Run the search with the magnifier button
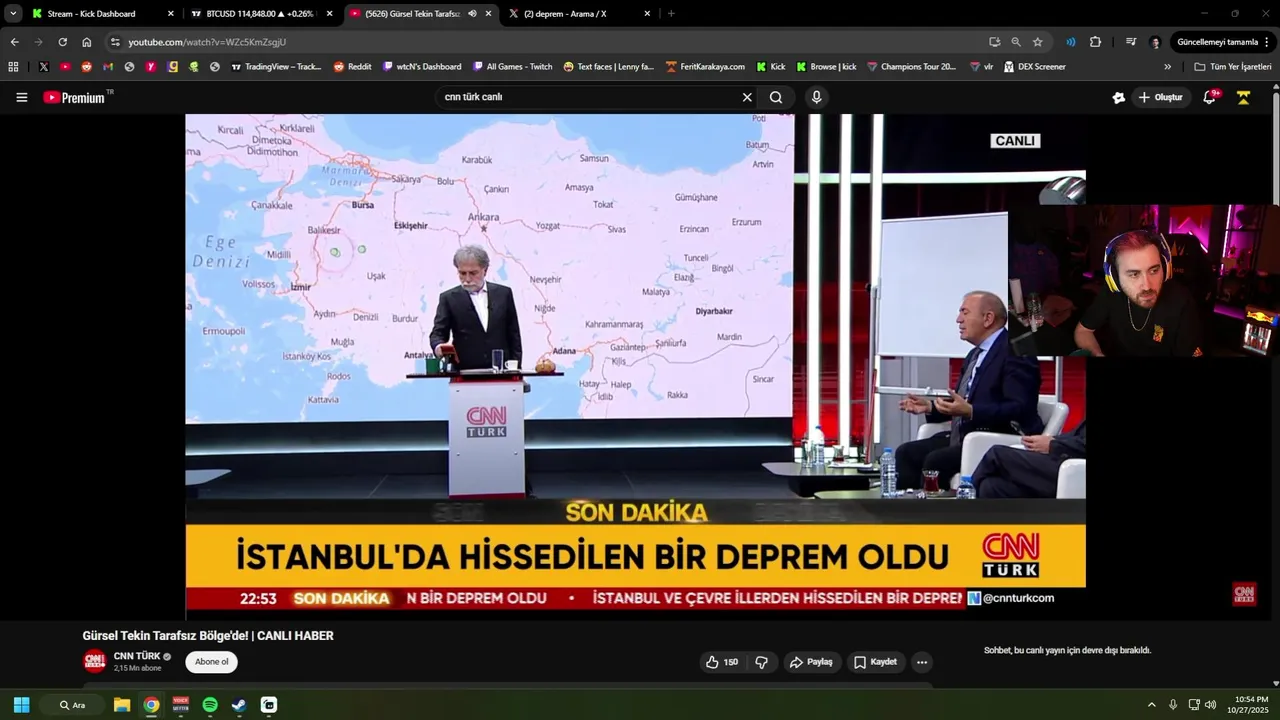 [776, 97]
